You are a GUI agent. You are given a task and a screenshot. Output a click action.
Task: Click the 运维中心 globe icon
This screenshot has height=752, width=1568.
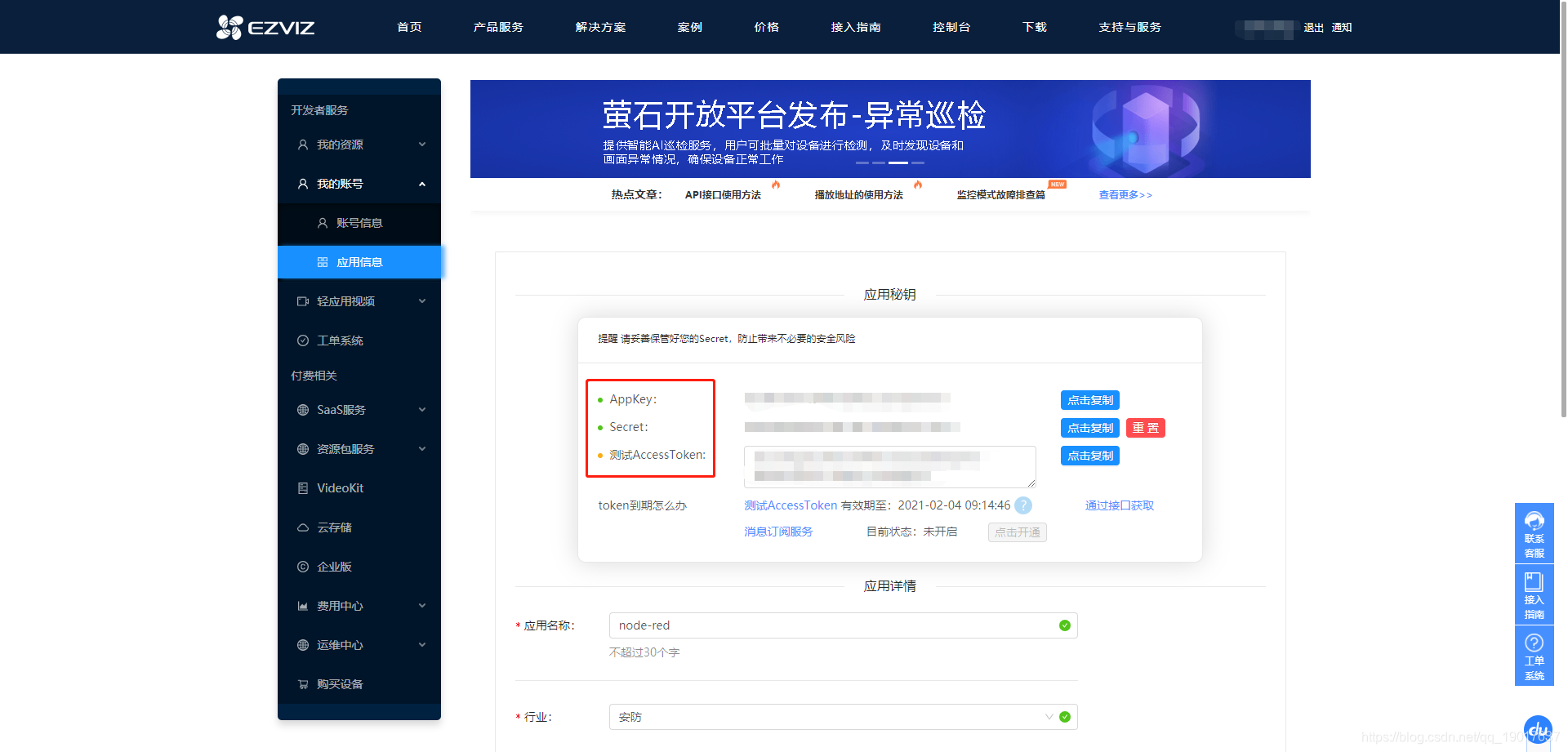(x=303, y=645)
